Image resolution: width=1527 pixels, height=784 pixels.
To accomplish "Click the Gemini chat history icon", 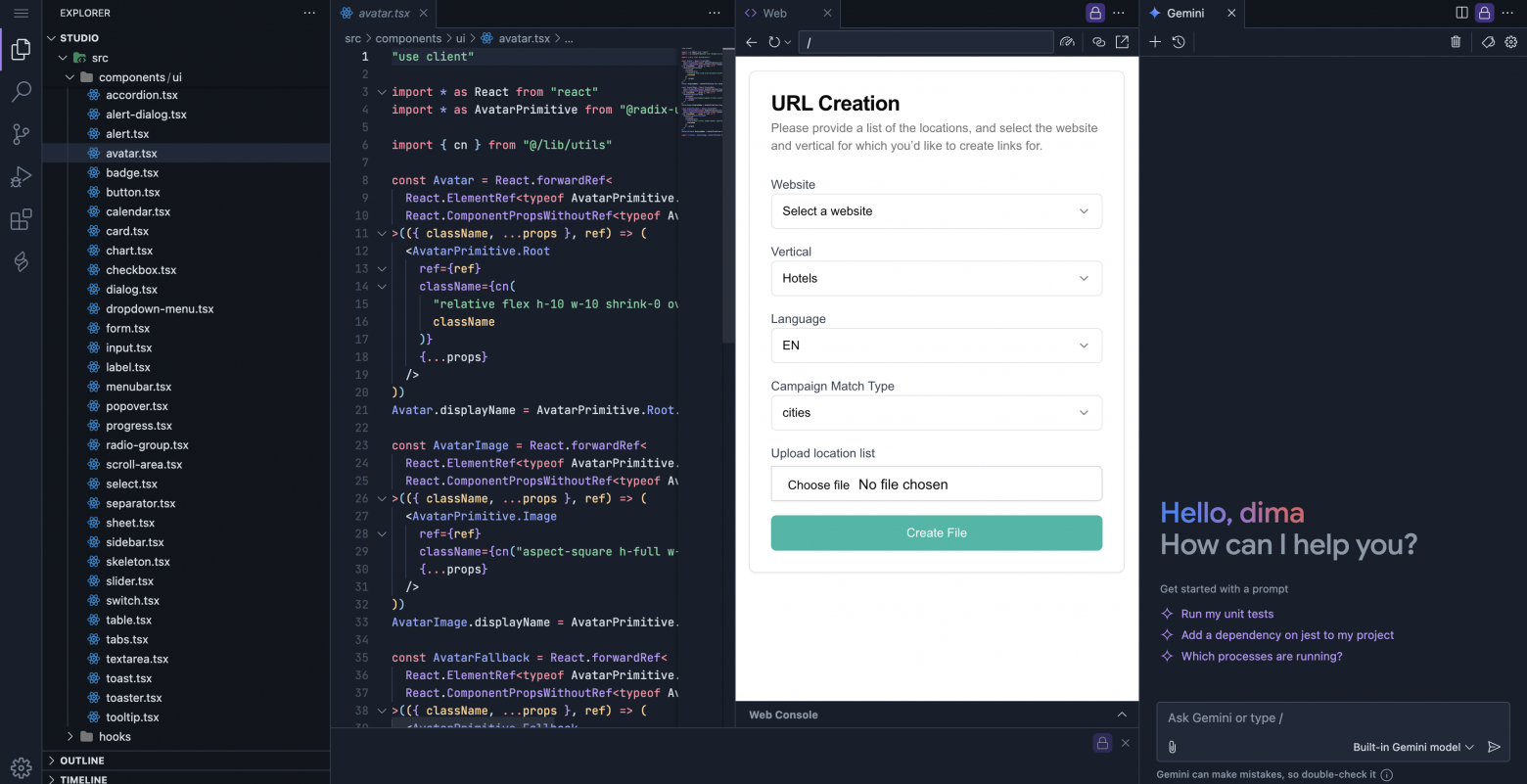I will pos(1179,42).
